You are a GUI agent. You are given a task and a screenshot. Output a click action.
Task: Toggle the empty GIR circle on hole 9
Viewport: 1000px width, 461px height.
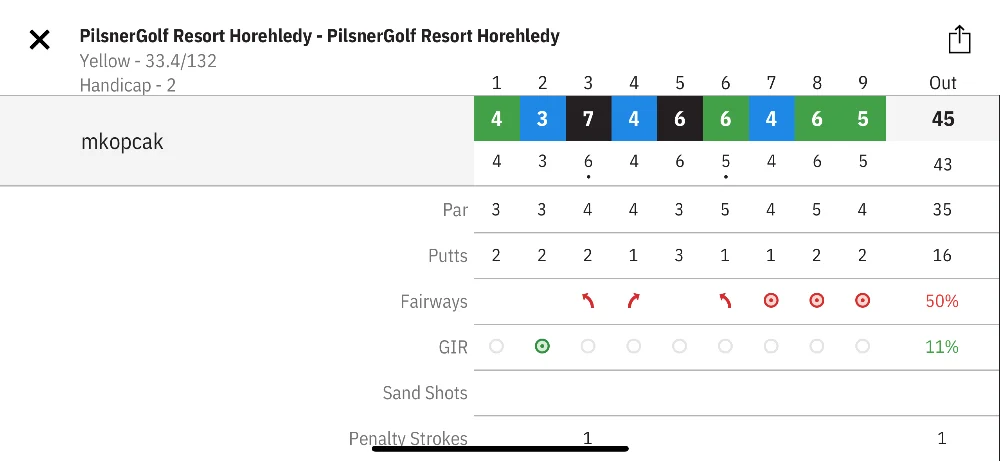(x=862, y=346)
